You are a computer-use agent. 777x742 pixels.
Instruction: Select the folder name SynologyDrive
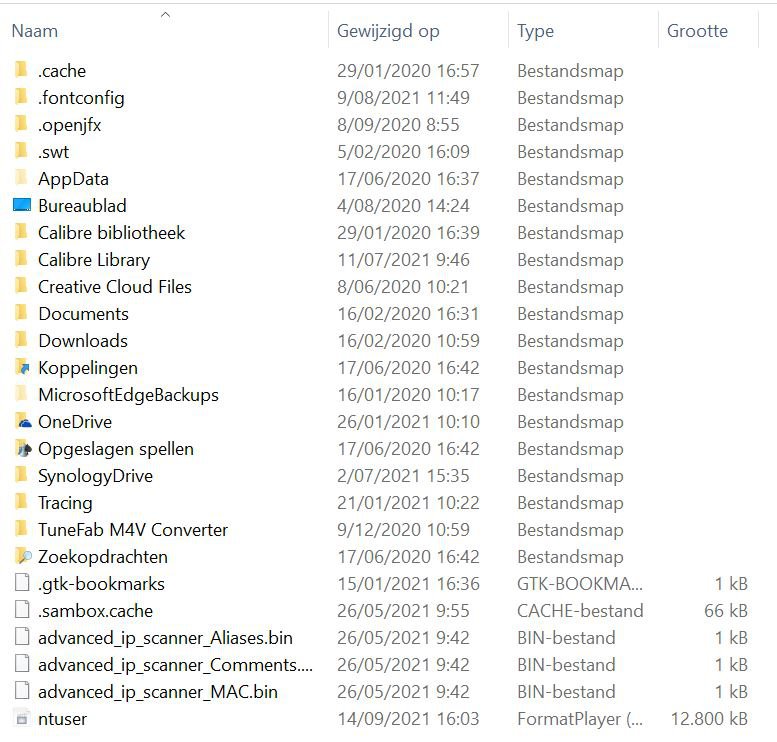95,476
